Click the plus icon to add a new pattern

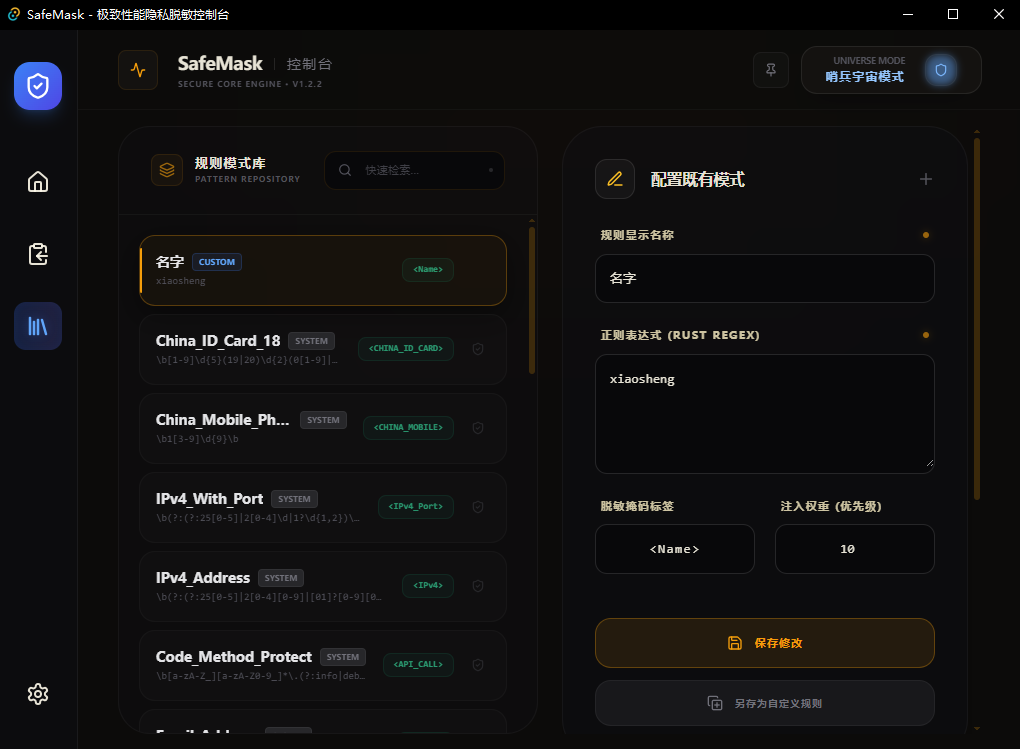click(926, 179)
